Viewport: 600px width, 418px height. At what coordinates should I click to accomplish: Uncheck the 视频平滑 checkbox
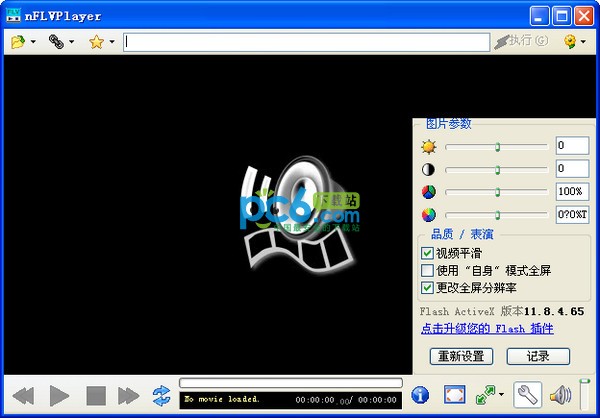coord(427,253)
